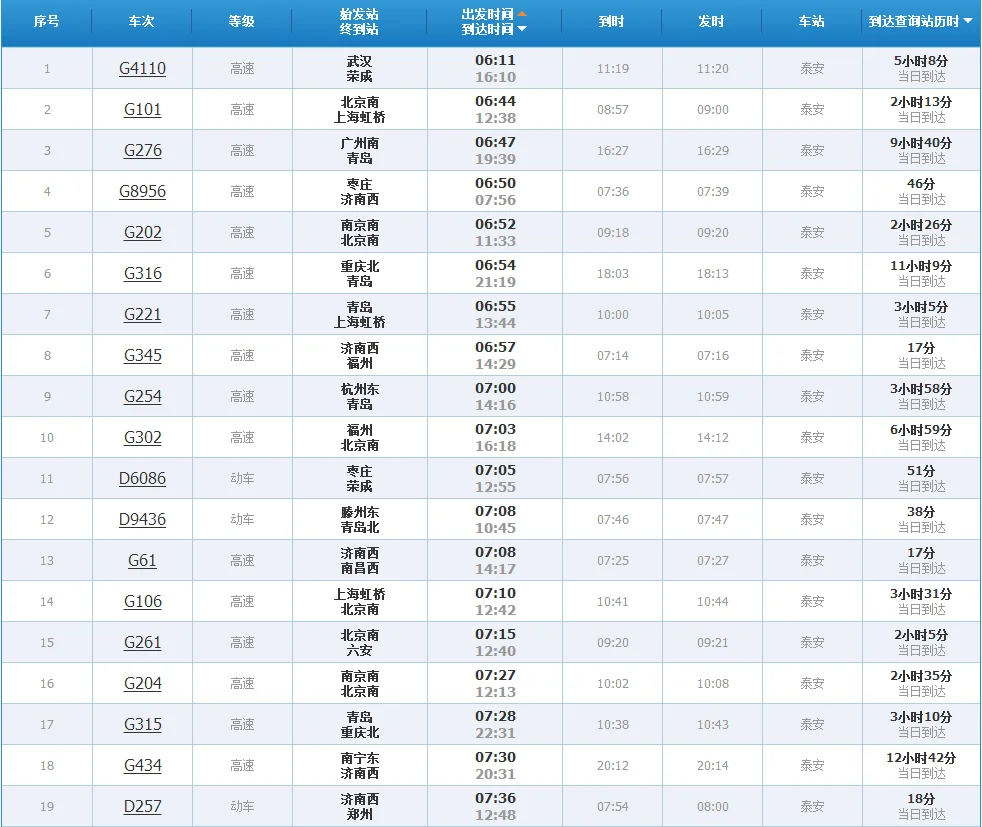This screenshot has width=982, height=827.
Task: Open train G4110 details
Action: click(142, 68)
